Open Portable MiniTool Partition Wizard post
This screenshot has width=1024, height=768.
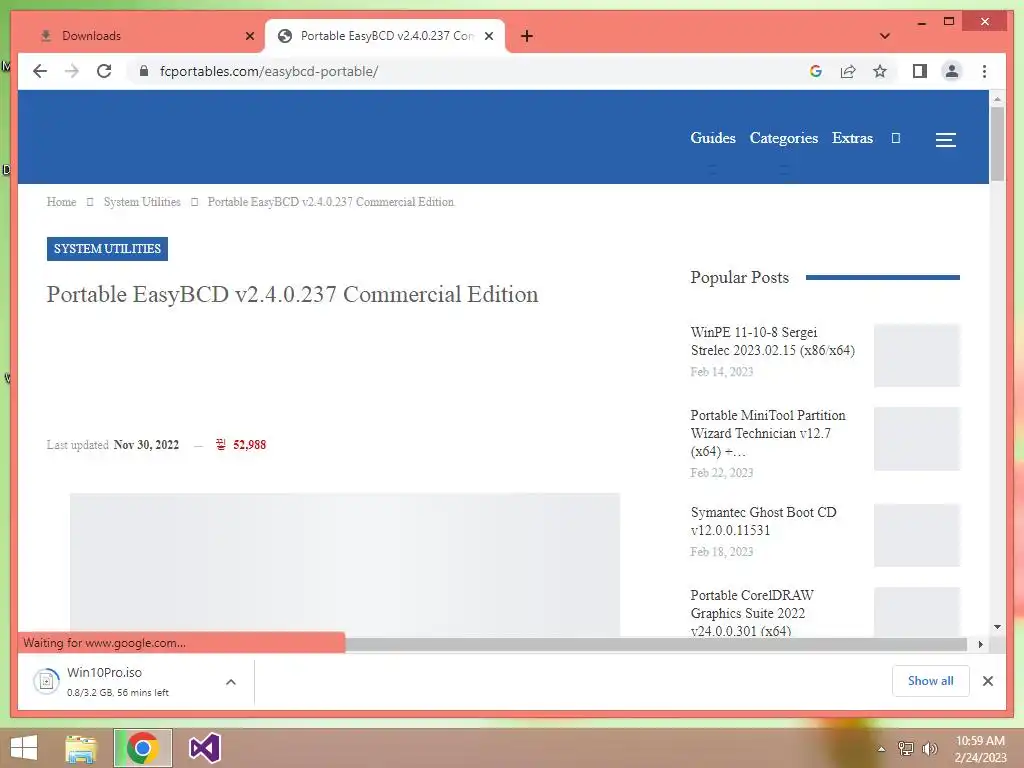point(768,433)
